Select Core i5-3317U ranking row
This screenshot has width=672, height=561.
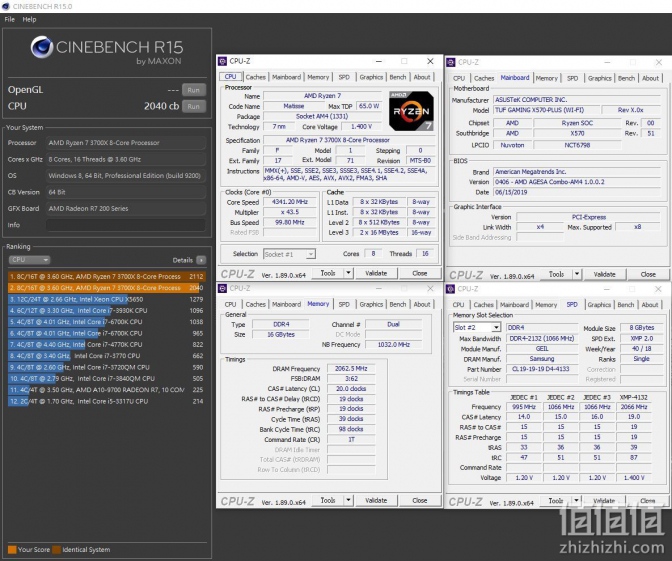coord(106,402)
